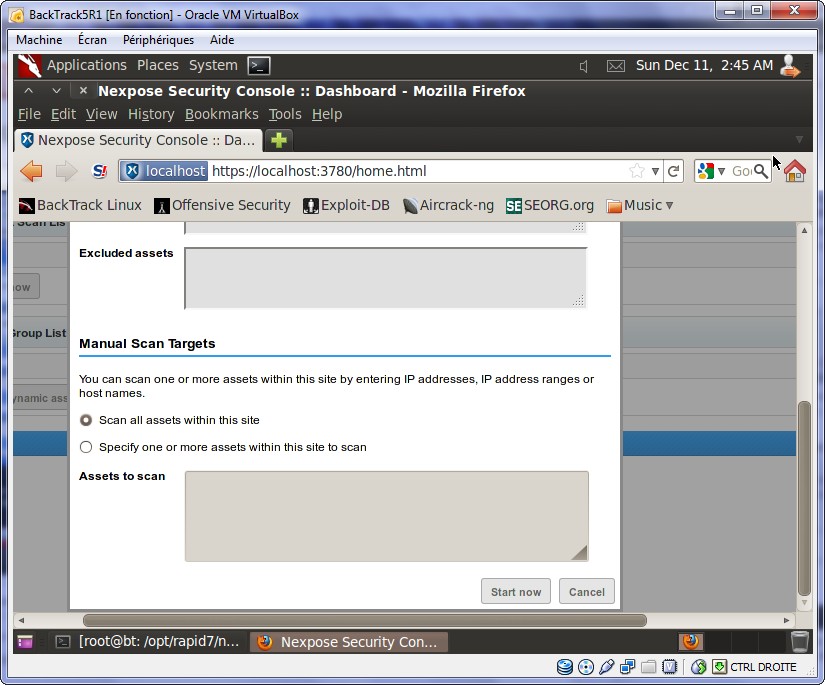Click the Start now button

[x=516, y=591]
